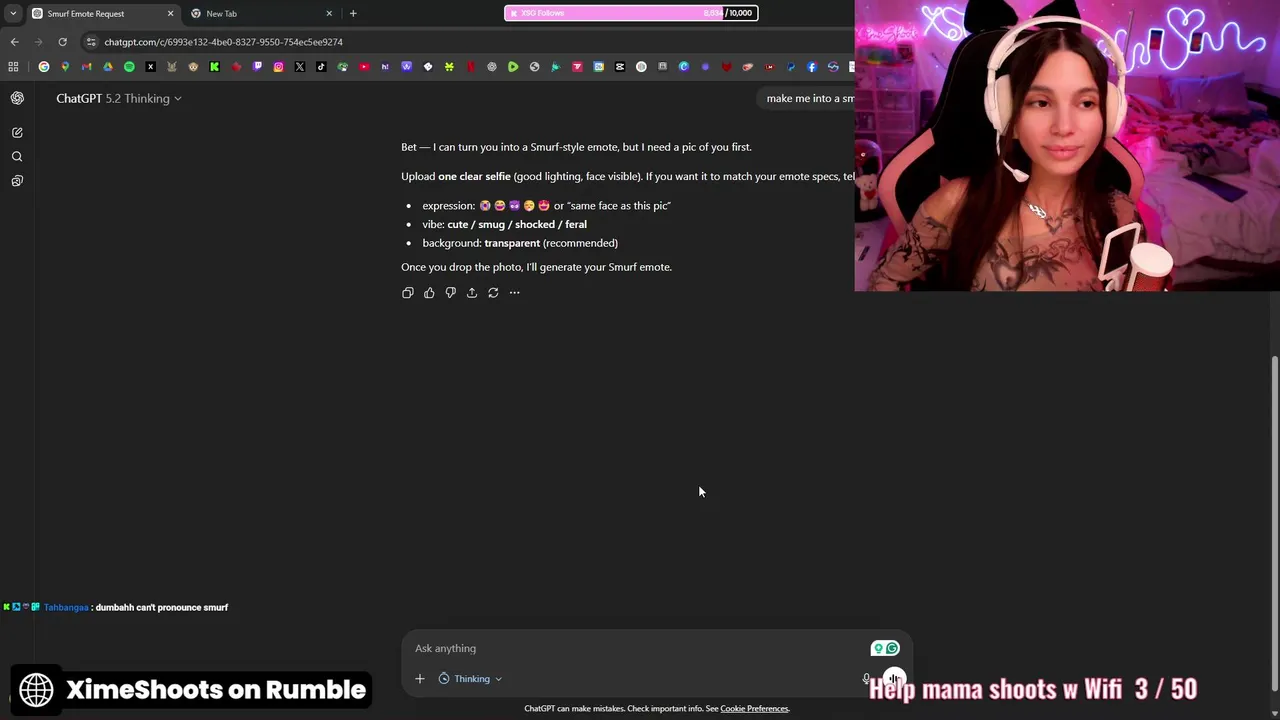Close the New Tab tab
Viewport: 1280px width, 720px height.
329,13
